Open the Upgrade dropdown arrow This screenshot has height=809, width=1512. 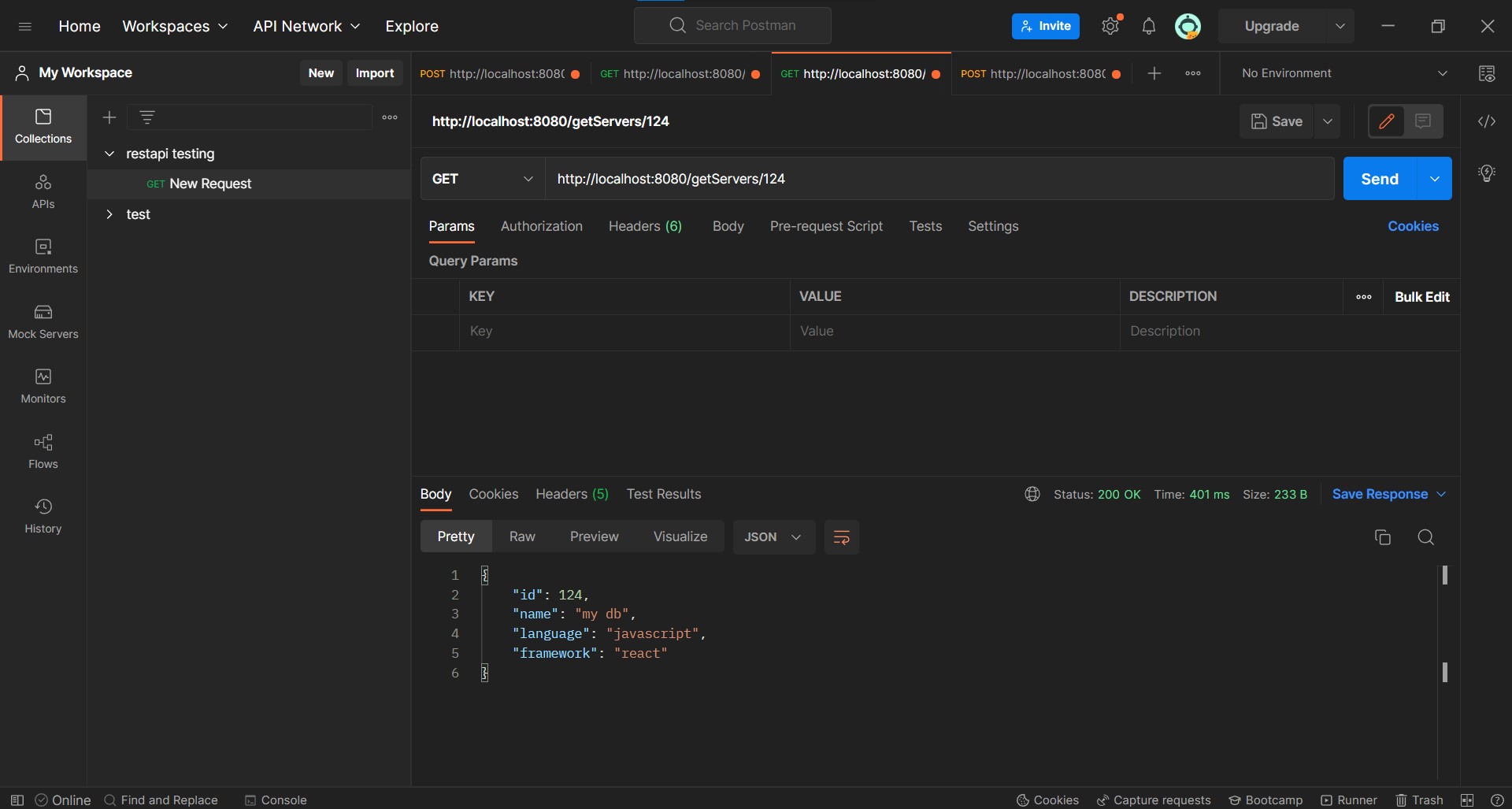click(1340, 26)
